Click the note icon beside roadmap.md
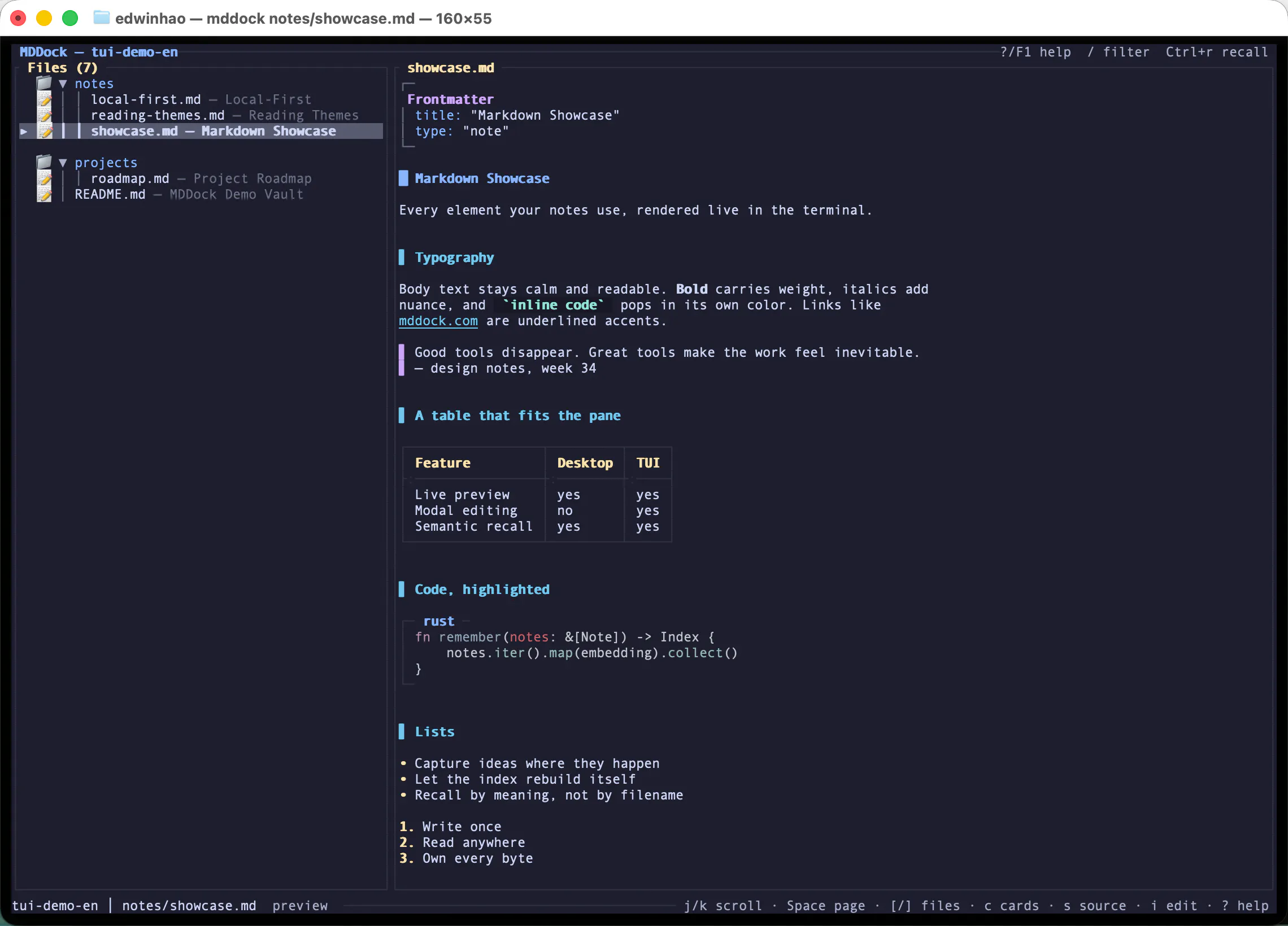The width and height of the screenshot is (1288, 926). tap(44, 178)
